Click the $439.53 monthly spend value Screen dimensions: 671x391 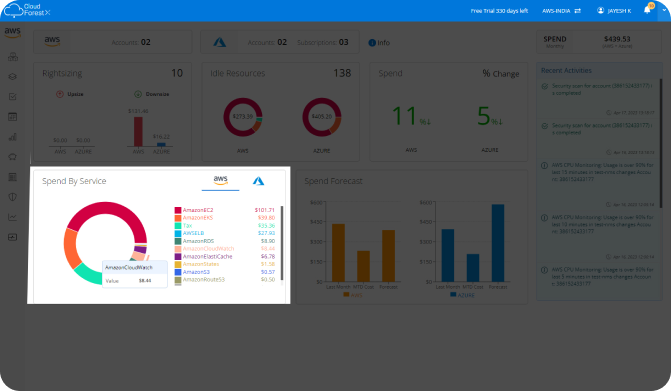617,39
